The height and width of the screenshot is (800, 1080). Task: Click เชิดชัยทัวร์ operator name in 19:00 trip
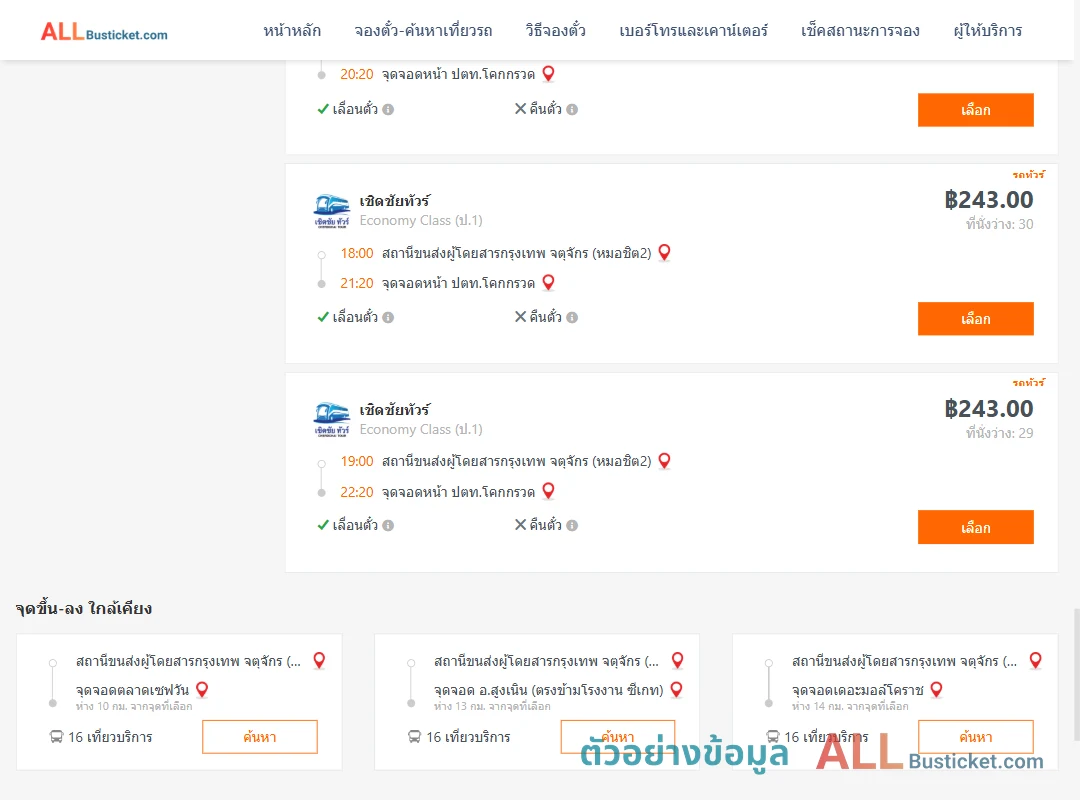pos(395,409)
